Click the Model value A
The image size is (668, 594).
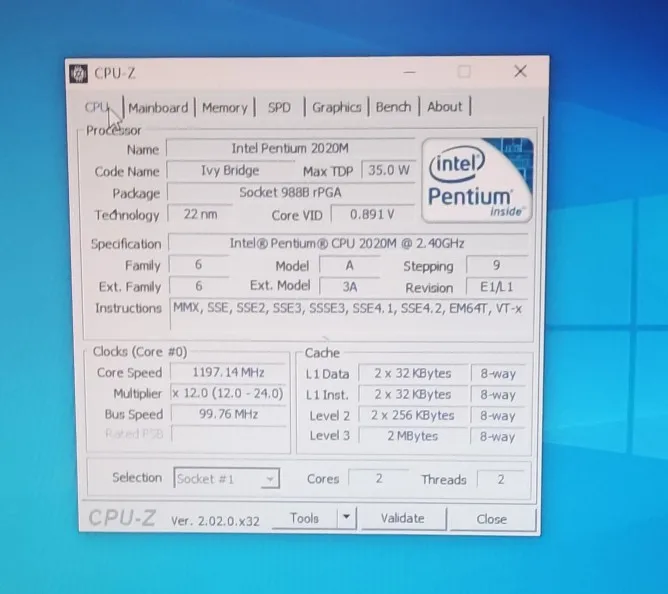349,265
